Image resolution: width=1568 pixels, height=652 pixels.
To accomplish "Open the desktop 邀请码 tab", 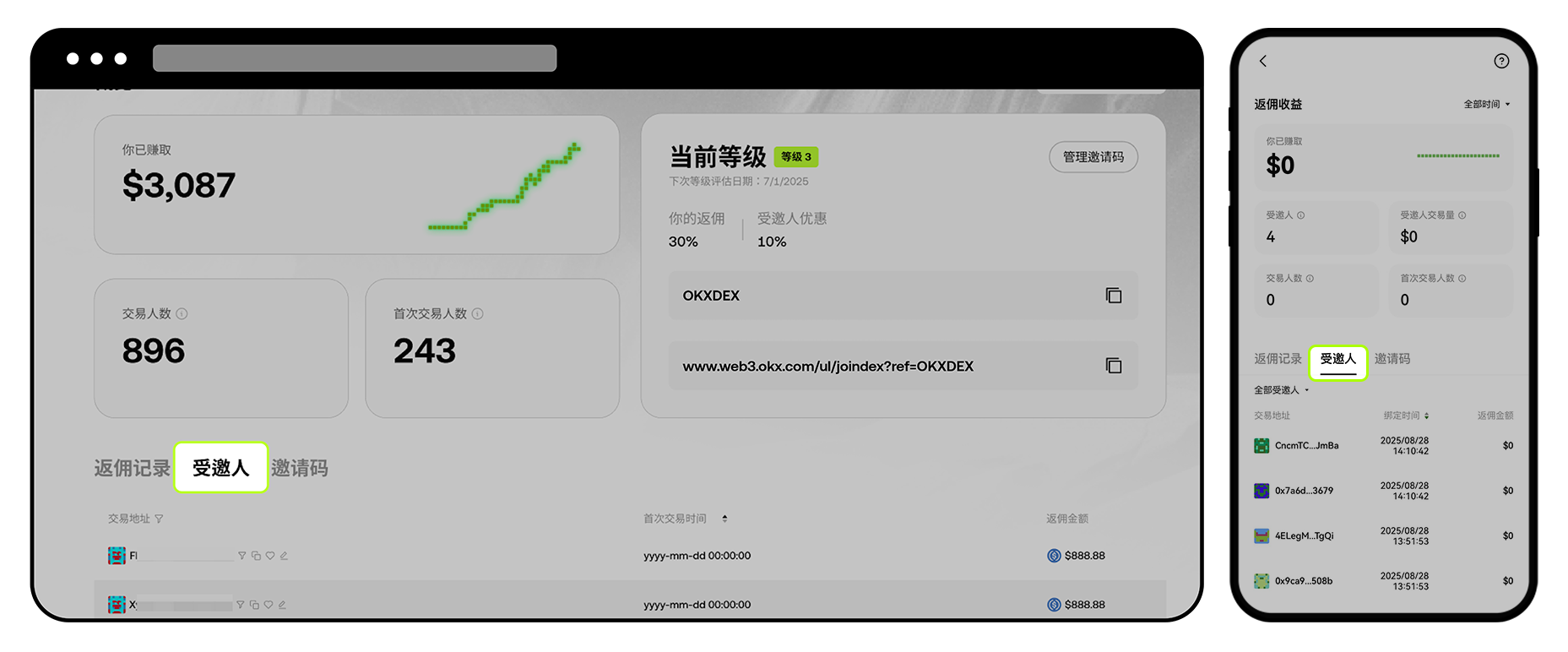I will point(299,468).
